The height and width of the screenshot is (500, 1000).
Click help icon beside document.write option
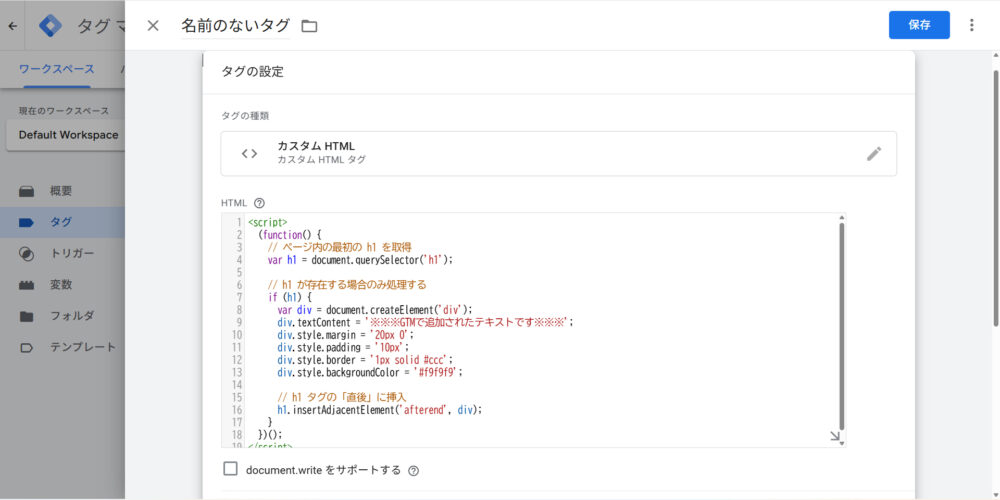tap(413, 470)
